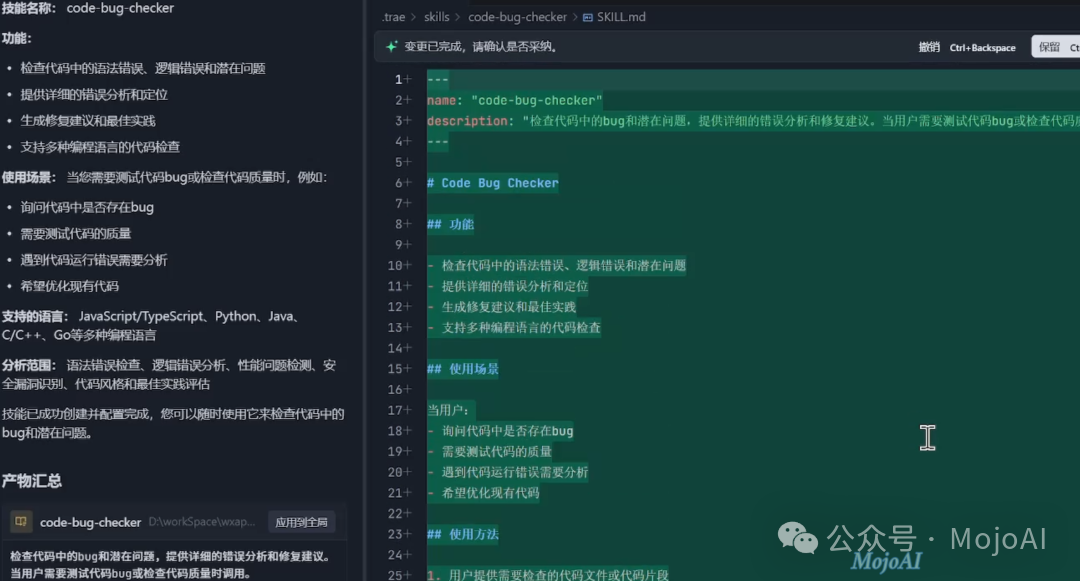Open the skills breadcrumb item

tap(437, 16)
